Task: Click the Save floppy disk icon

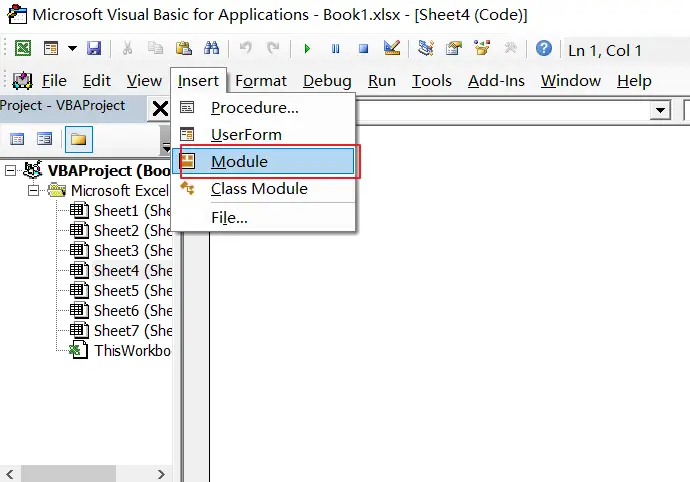Action: click(x=94, y=48)
